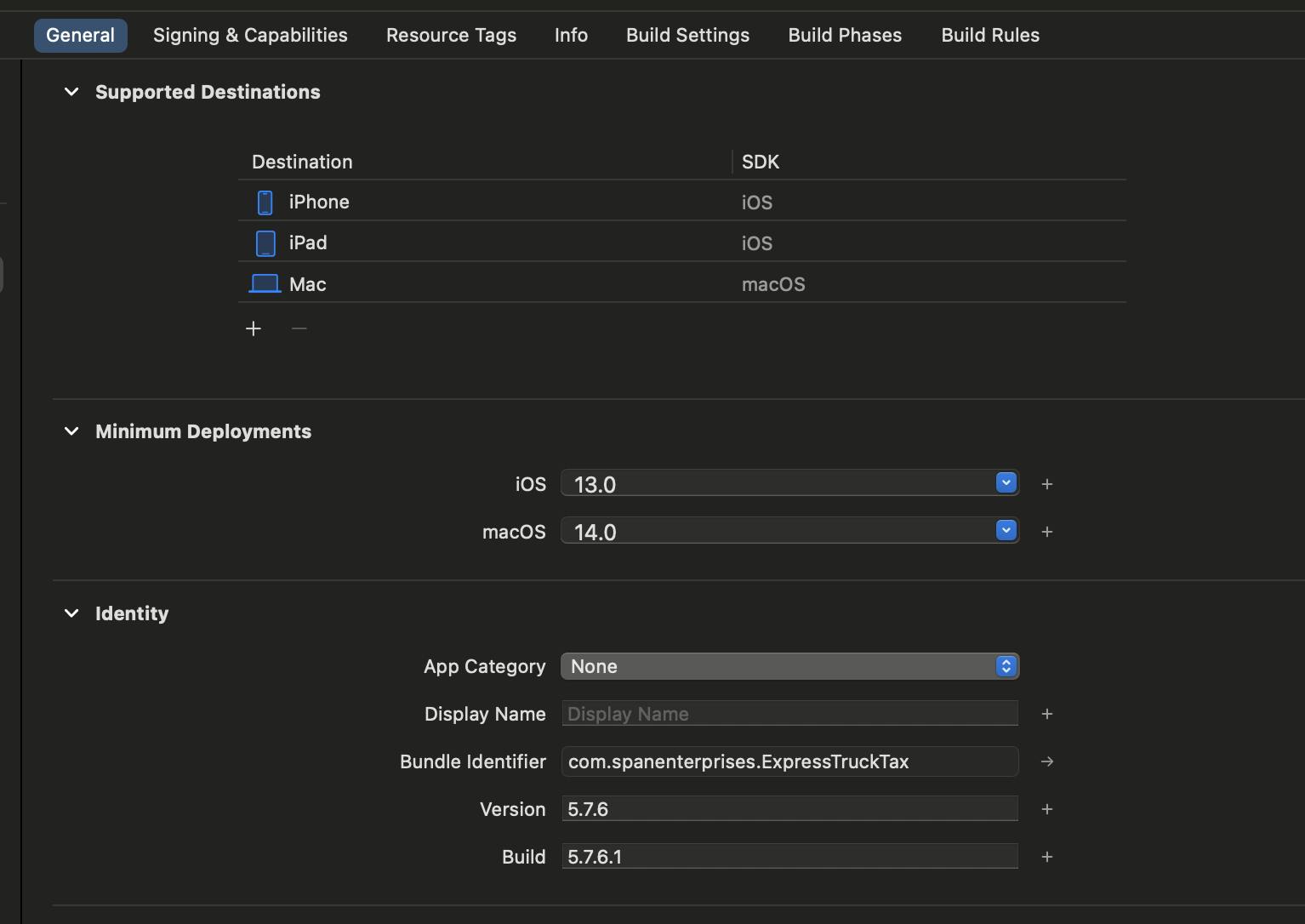This screenshot has height=924, width=1305.
Task: Click the Display Name field
Action: (x=789, y=714)
